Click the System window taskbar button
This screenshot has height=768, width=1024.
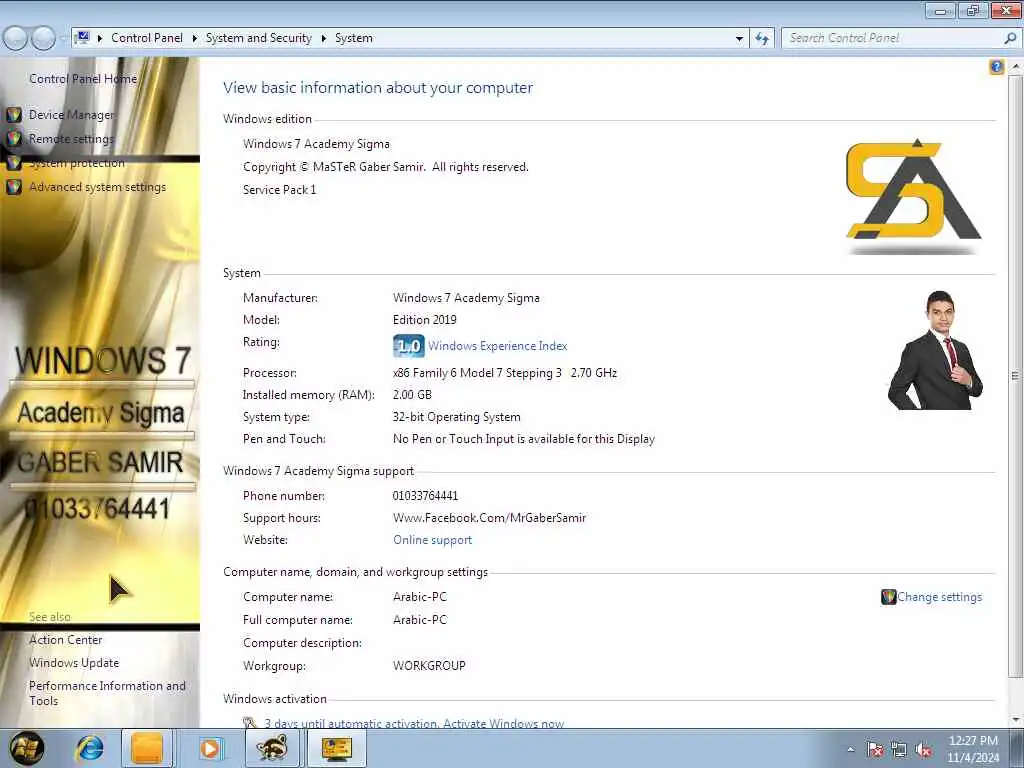(x=336, y=748)
